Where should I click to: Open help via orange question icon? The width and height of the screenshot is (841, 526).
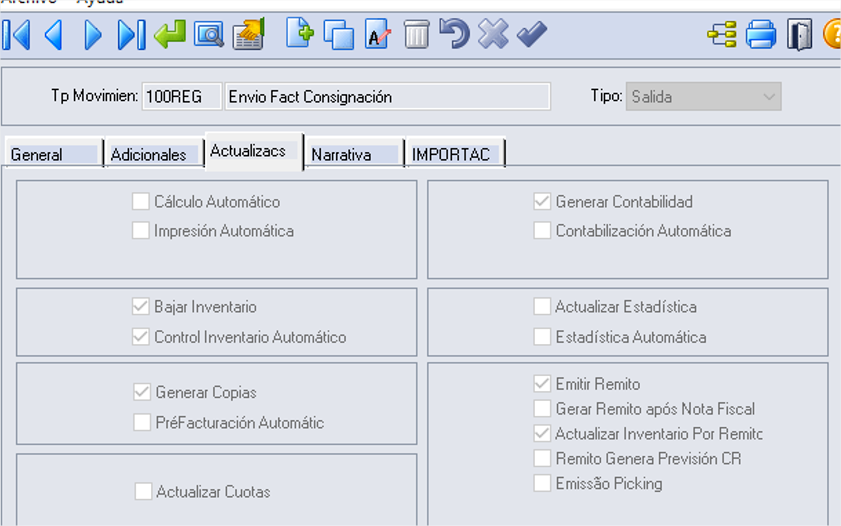tap(832, 34)
